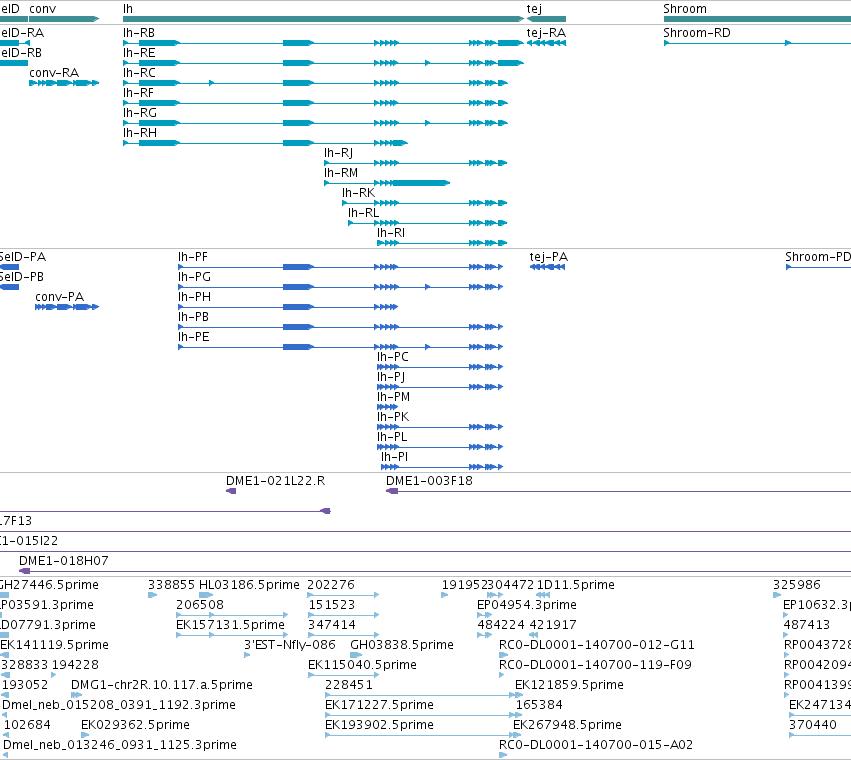
Task: Click the GH03838.5prime EST label
Action: (x=402, y=645)
